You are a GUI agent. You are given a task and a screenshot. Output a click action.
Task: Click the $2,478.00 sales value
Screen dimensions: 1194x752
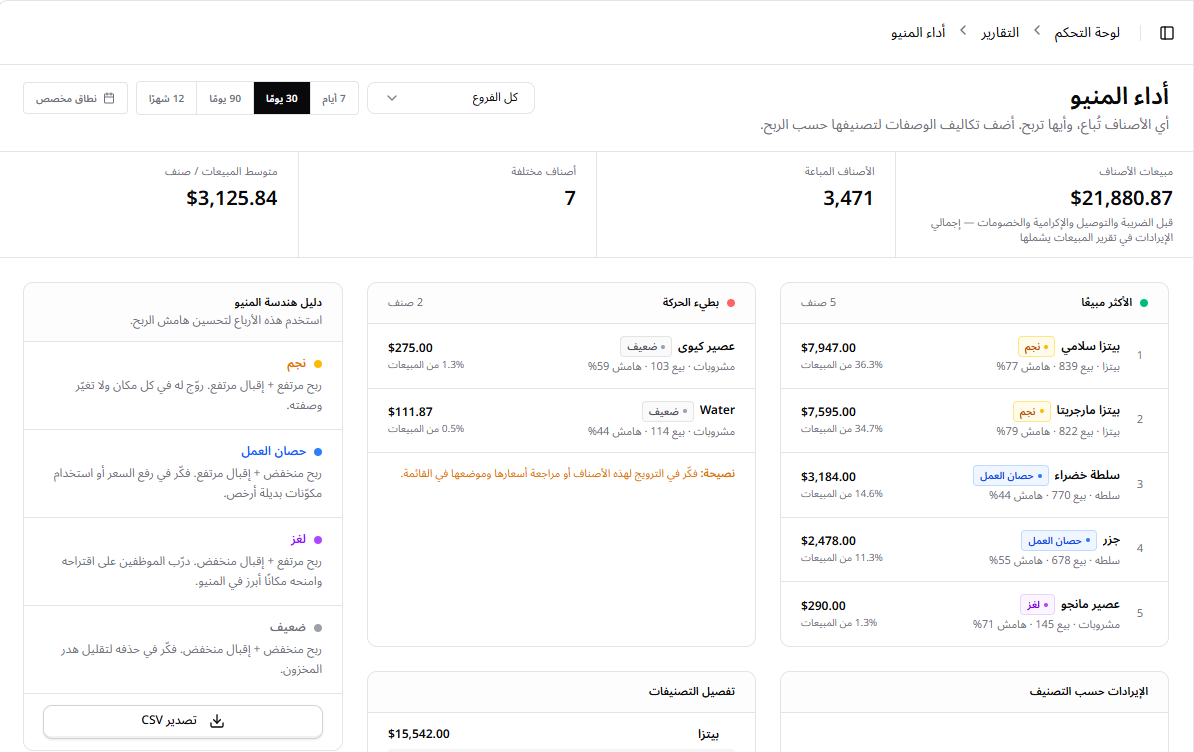828,541
